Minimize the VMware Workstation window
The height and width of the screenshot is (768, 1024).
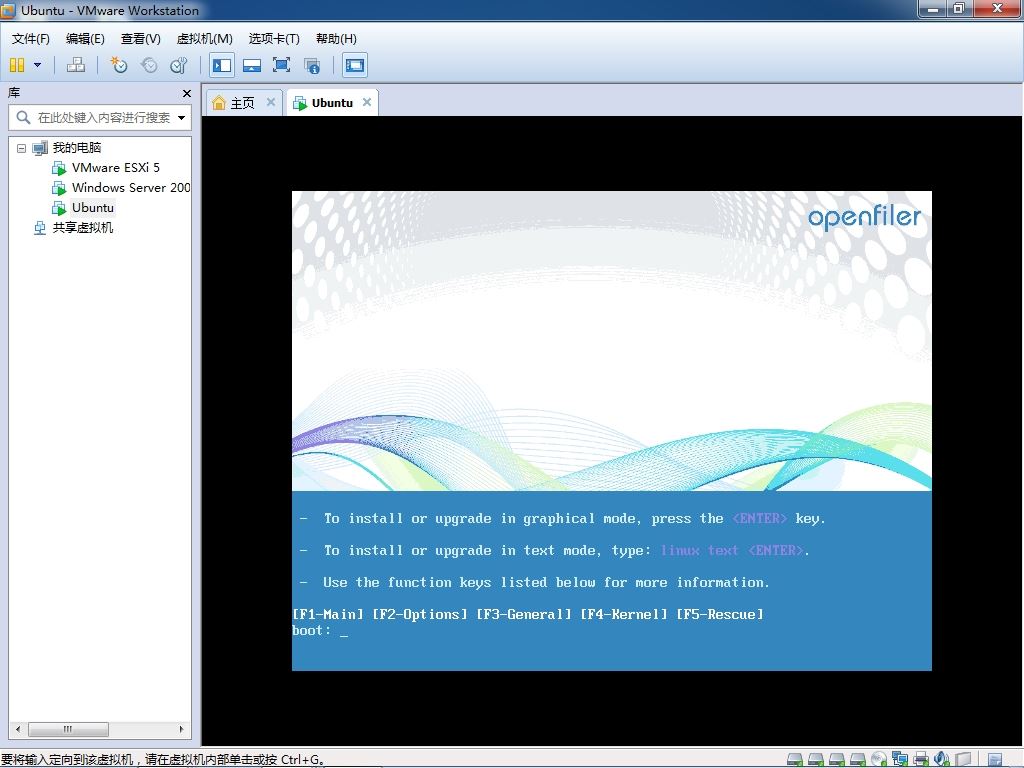933,8
